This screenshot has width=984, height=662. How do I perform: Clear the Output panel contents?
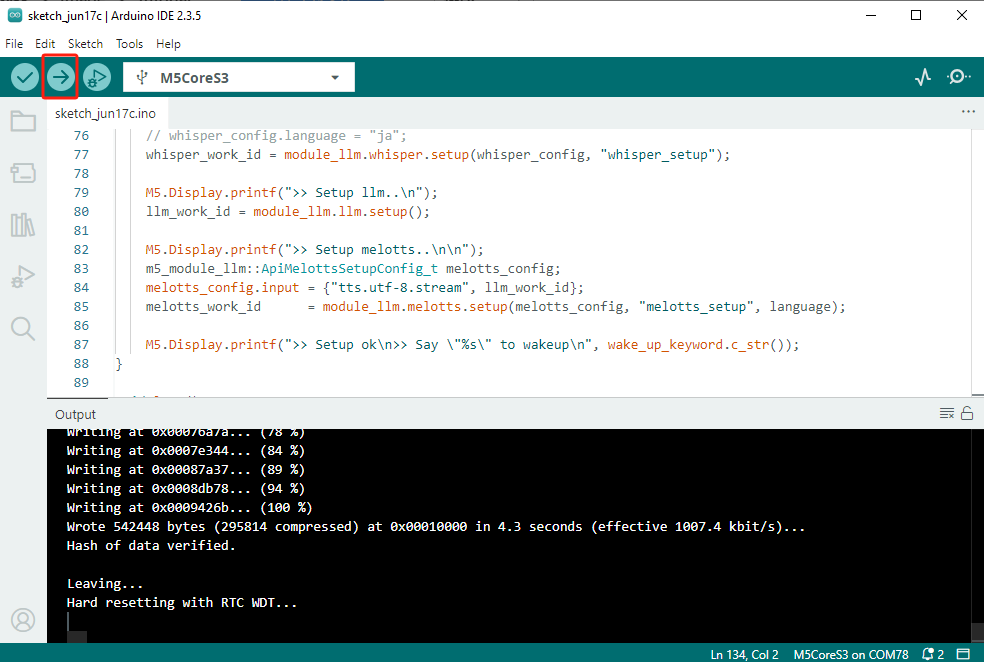pyautogui.click(x=946, y=414)
